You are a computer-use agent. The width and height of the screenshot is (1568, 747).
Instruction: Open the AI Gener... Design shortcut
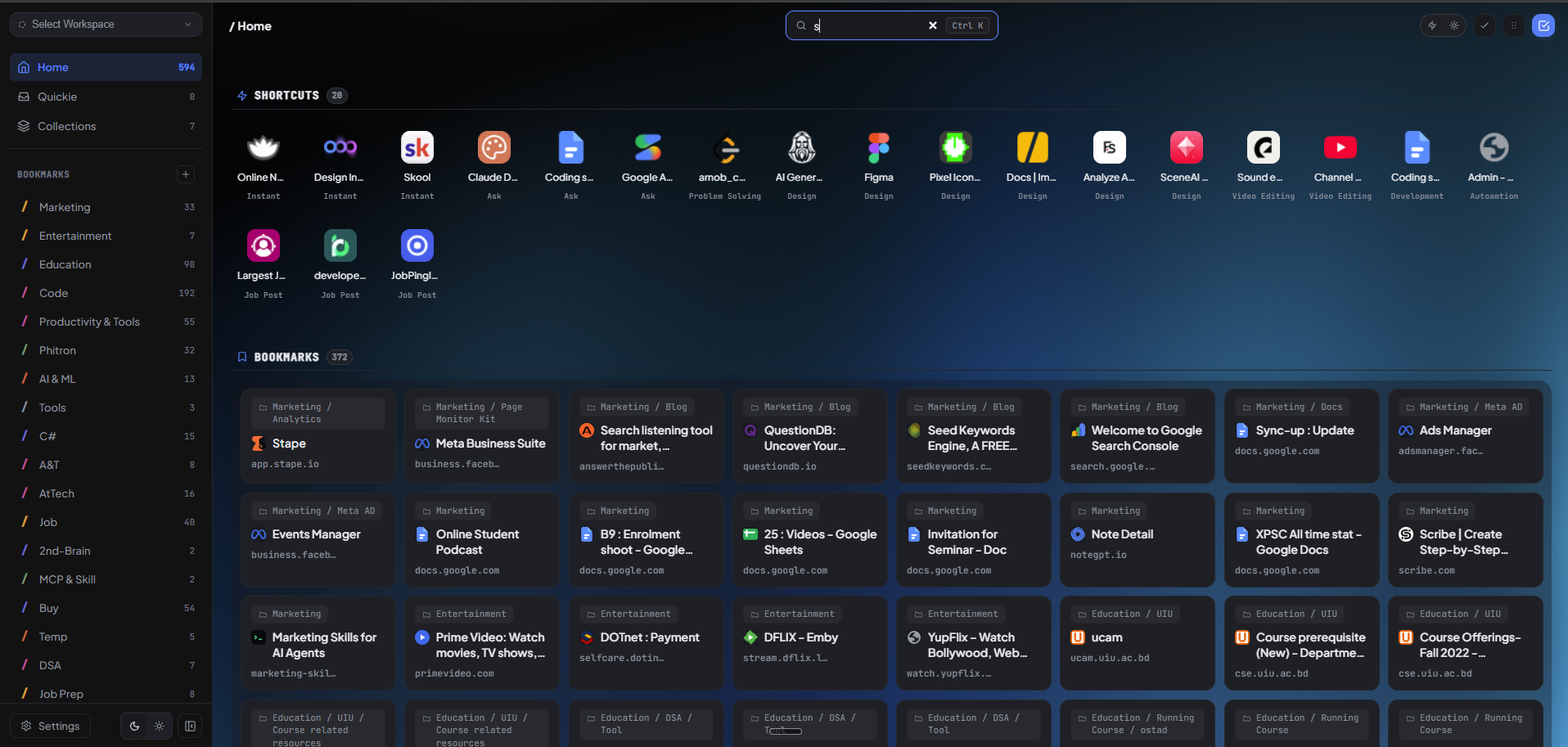(802, 148)
